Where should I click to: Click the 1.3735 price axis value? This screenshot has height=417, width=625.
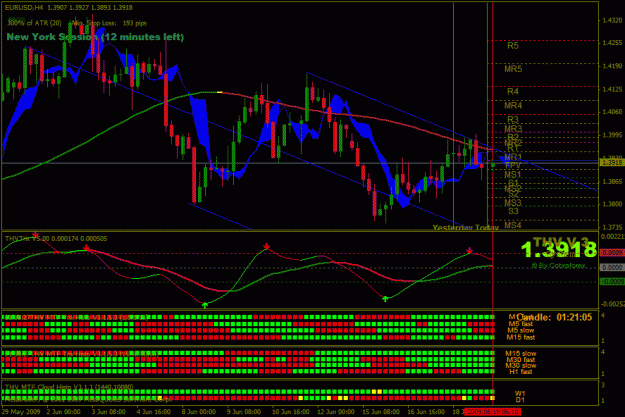(612, 227)
